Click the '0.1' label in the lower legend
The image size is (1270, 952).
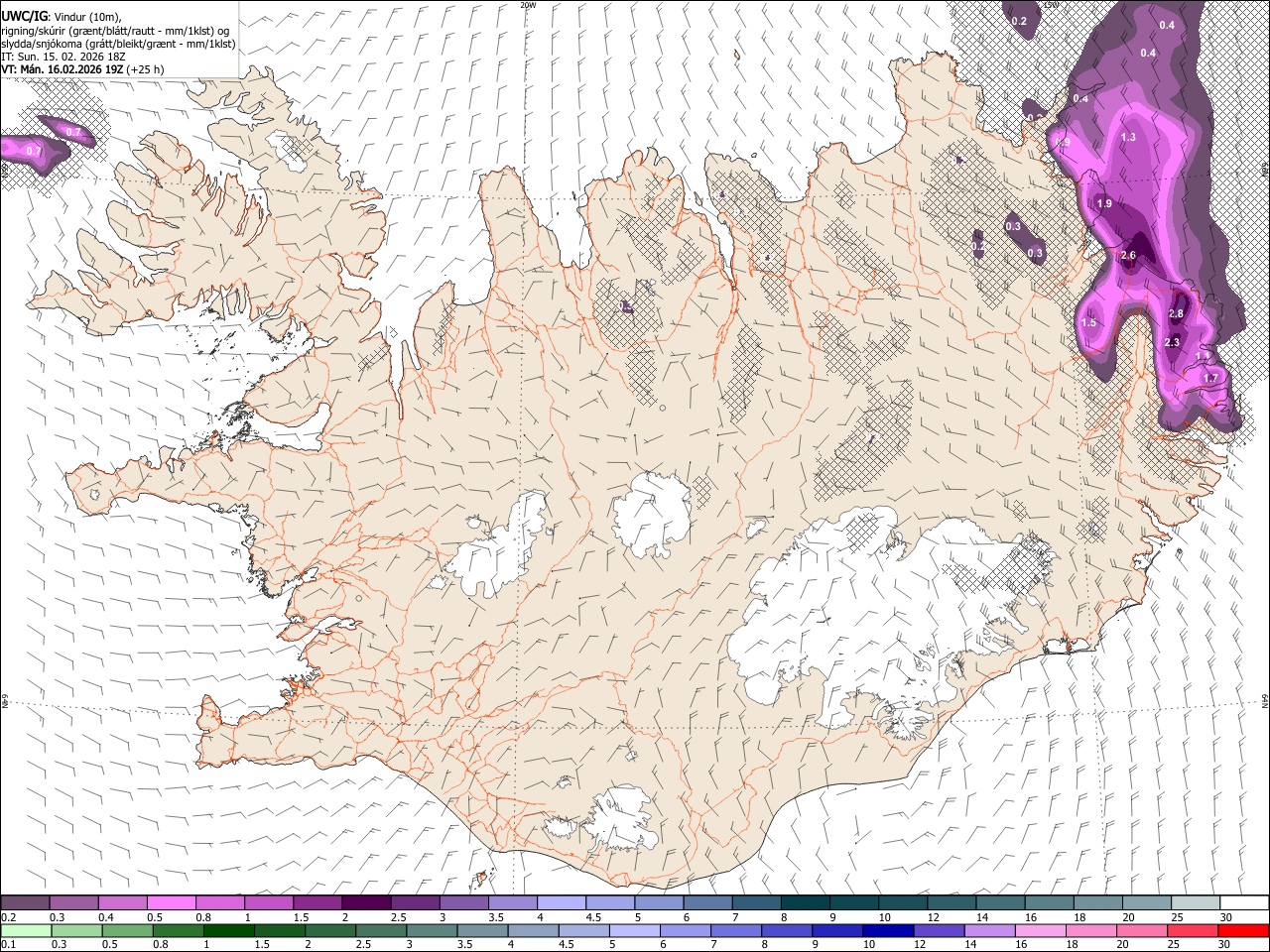pos(9,944)
